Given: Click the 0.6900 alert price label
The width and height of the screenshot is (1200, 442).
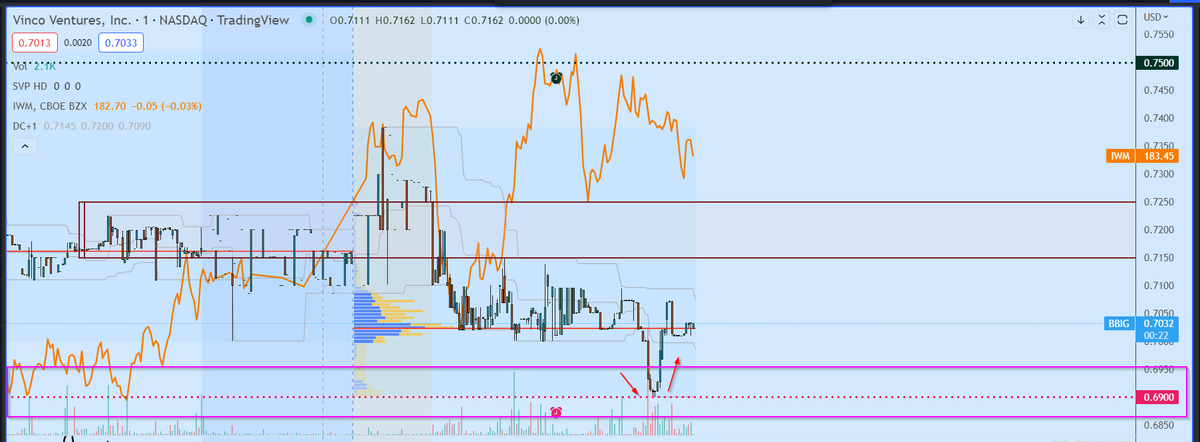Looking at the screenshot, I should pyautogui.click(x=1157, y=397).
